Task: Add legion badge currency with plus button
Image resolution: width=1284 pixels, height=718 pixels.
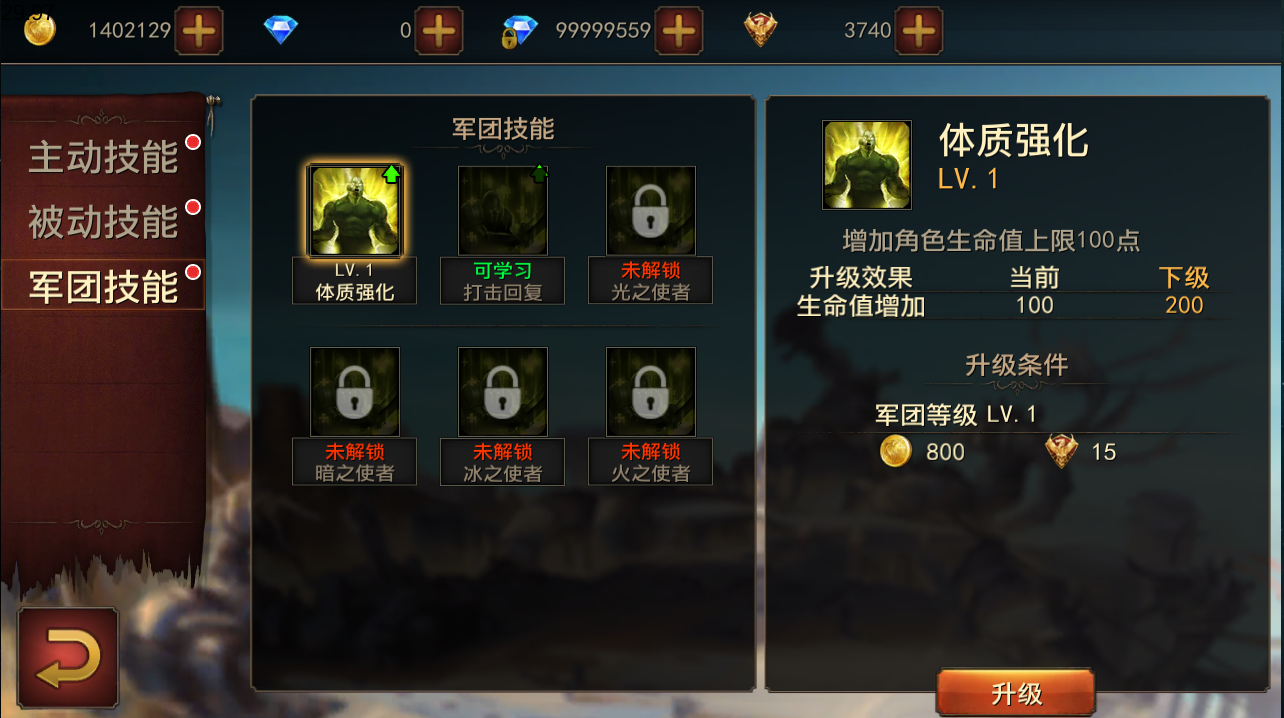Action: click(x=919, y=31)
